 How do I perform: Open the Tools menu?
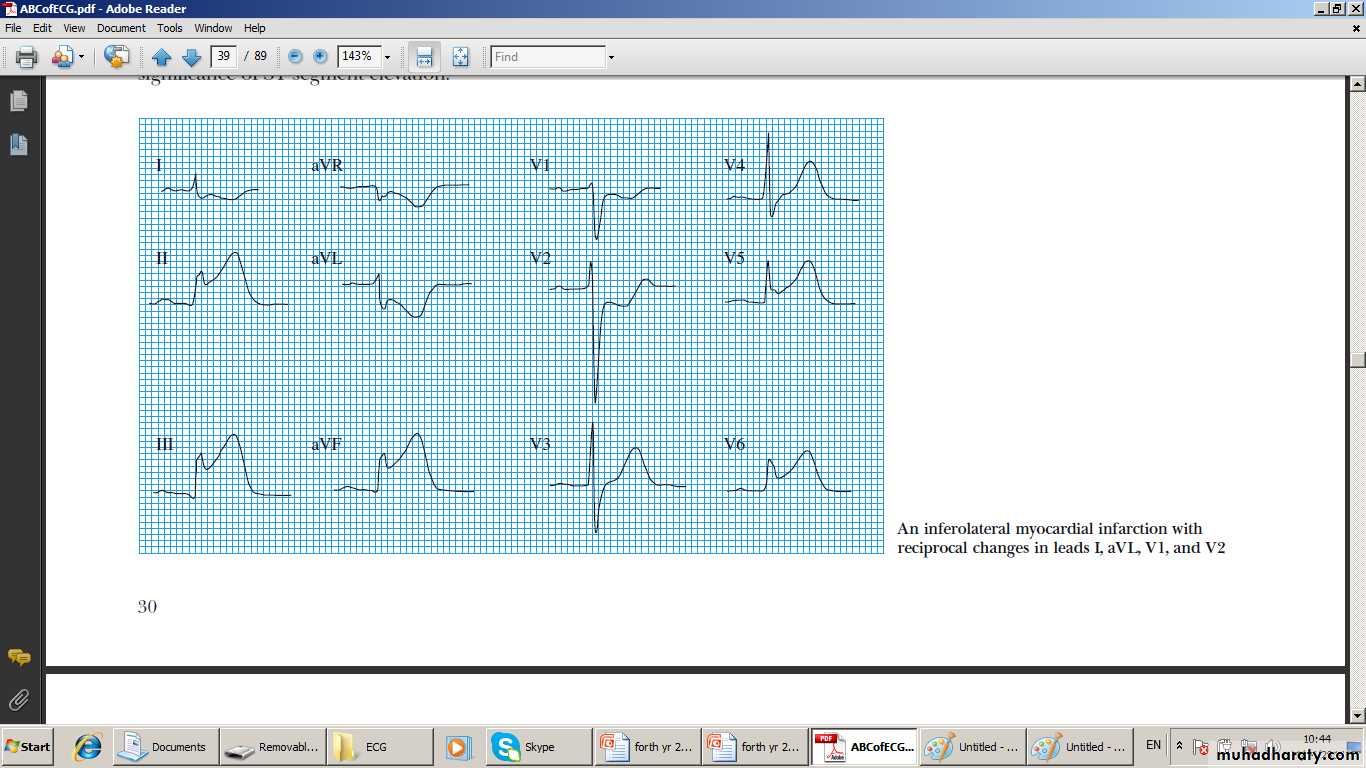coord(170,28)
